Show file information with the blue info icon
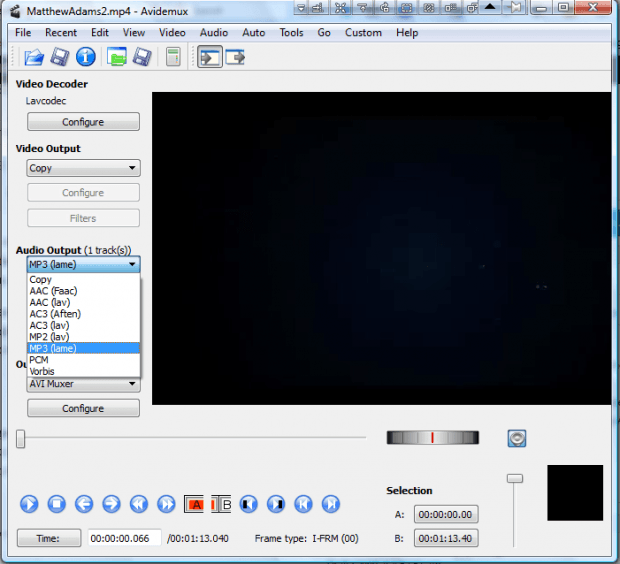The image size is (620, 564). [85, 57]
